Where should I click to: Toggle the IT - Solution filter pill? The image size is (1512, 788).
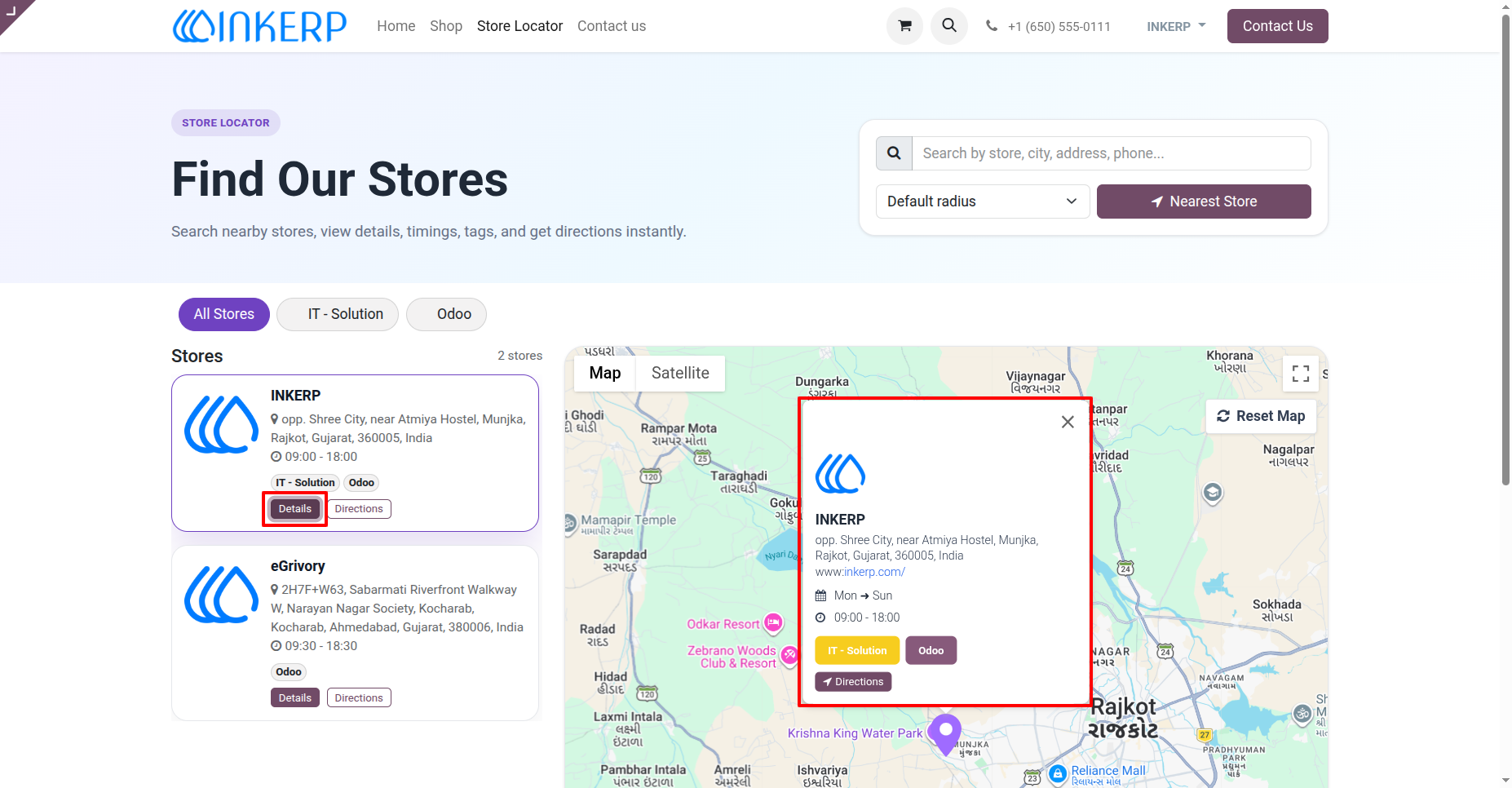[x=338, y=314]
